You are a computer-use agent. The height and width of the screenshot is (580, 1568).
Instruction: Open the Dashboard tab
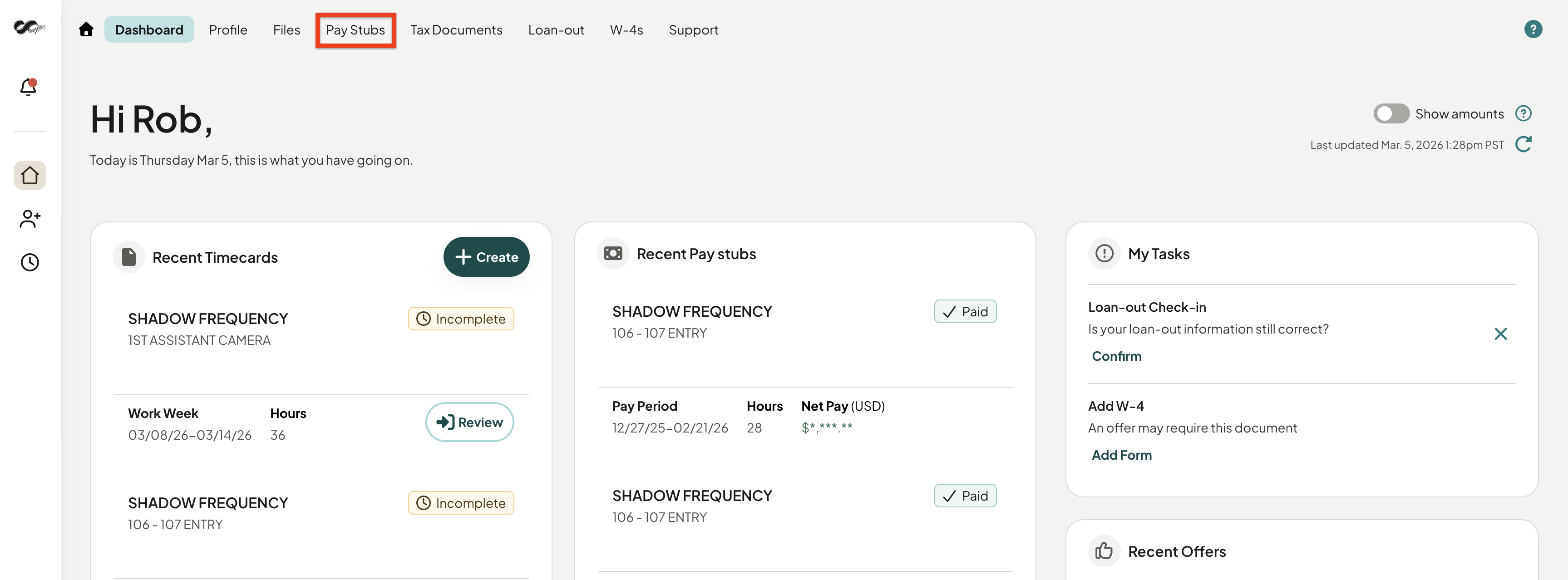(149, 29)
